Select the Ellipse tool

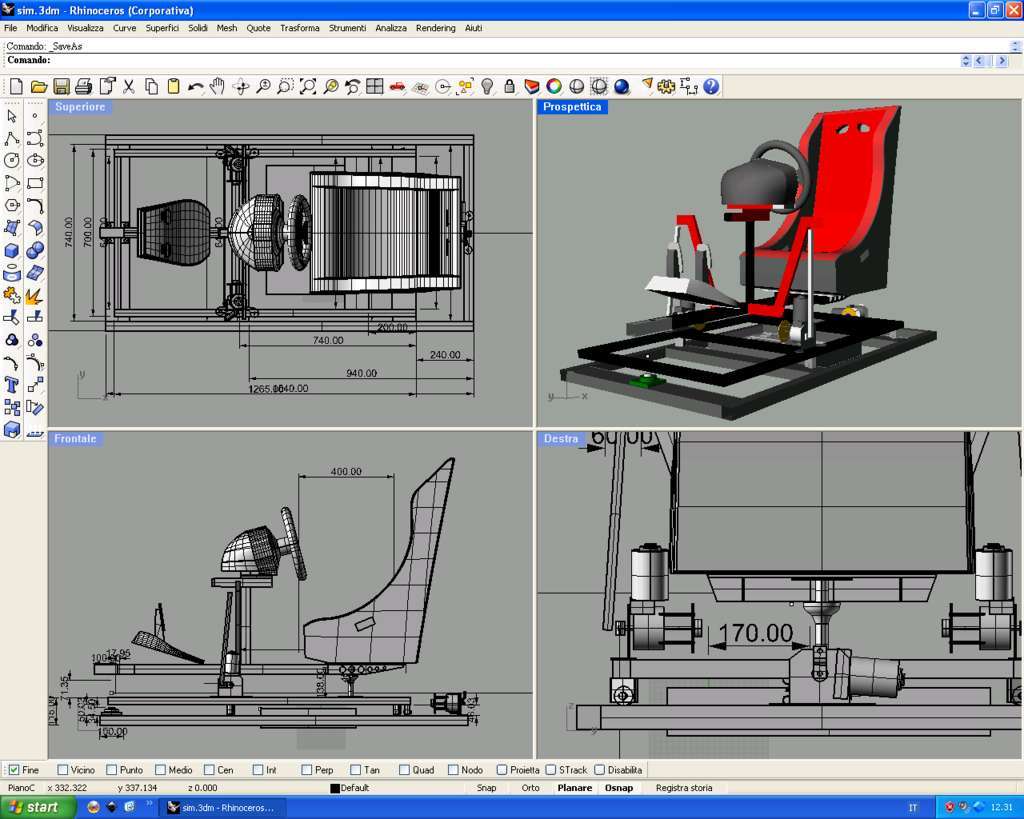click(x=35, y=161)
